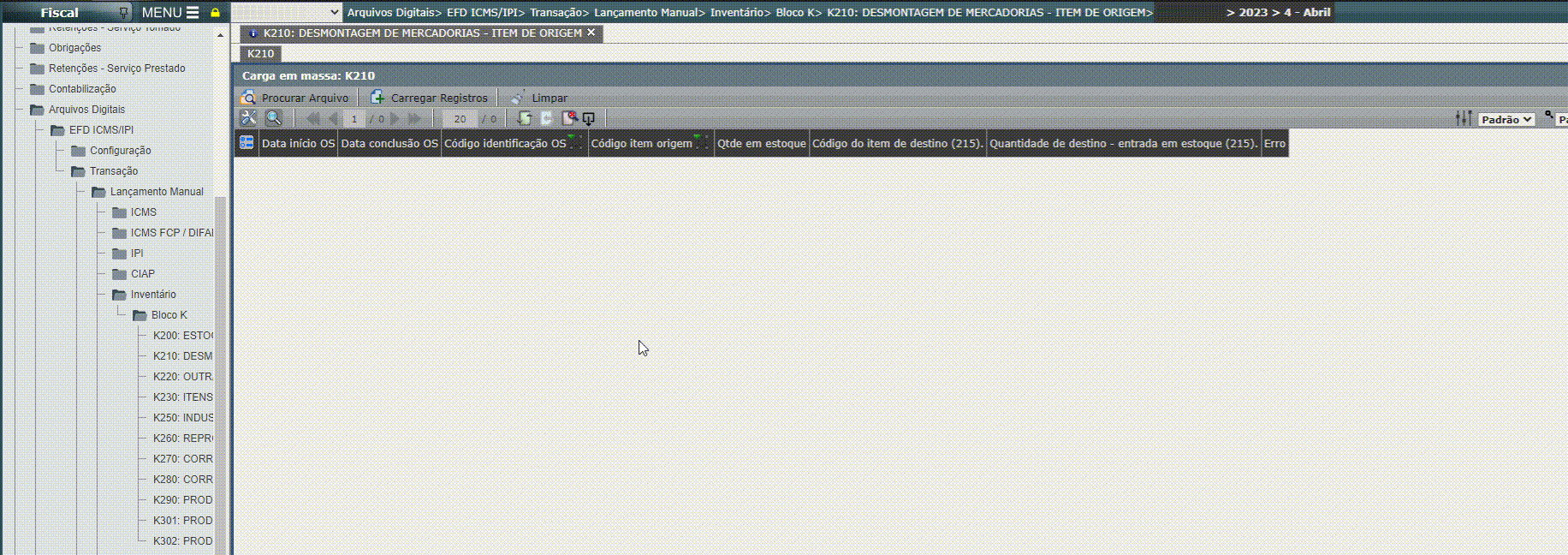
Task: Select the K210 tab
Action: [x=260, y=53]
